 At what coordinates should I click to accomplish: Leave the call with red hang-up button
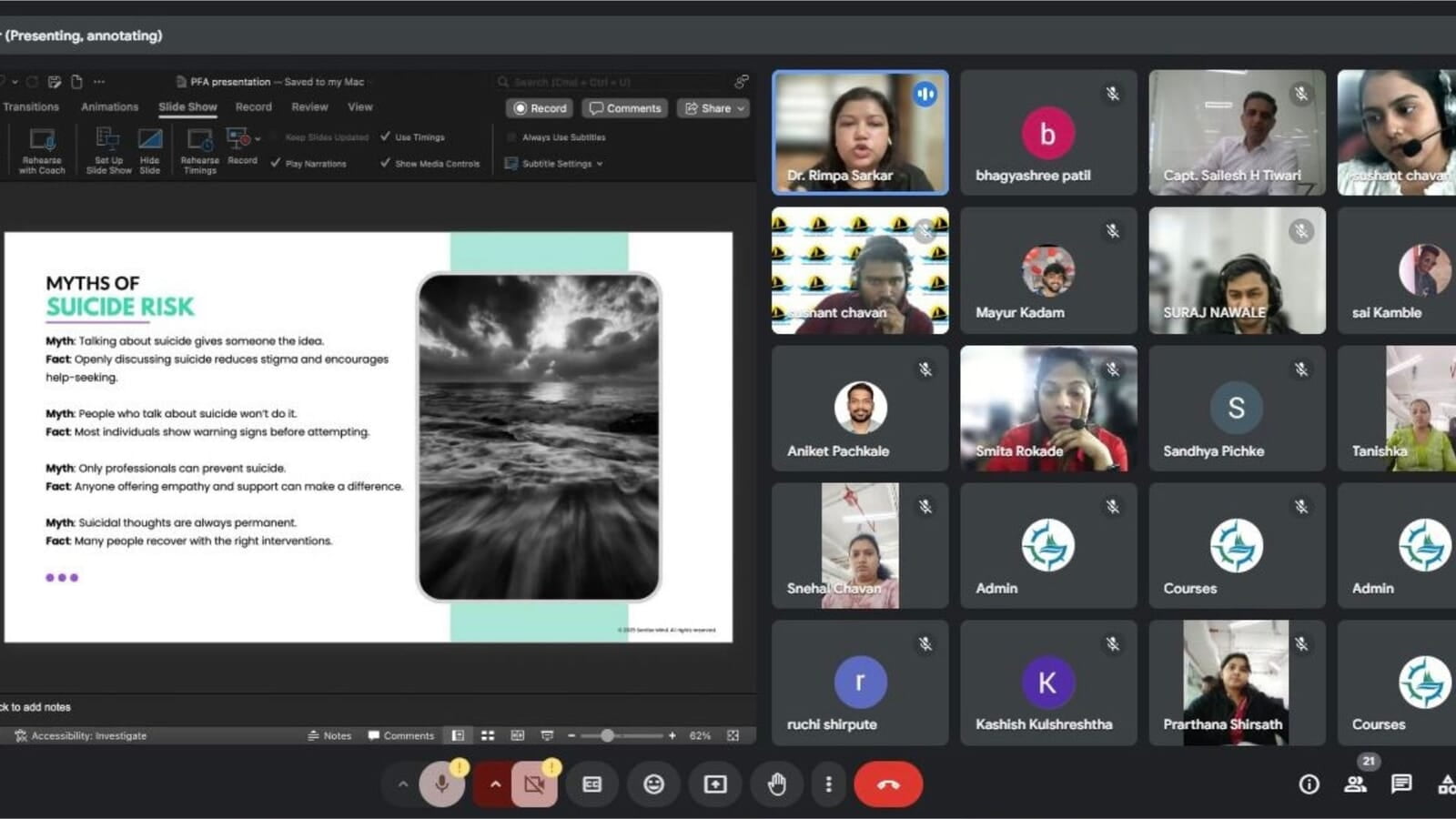click(888, 784)
